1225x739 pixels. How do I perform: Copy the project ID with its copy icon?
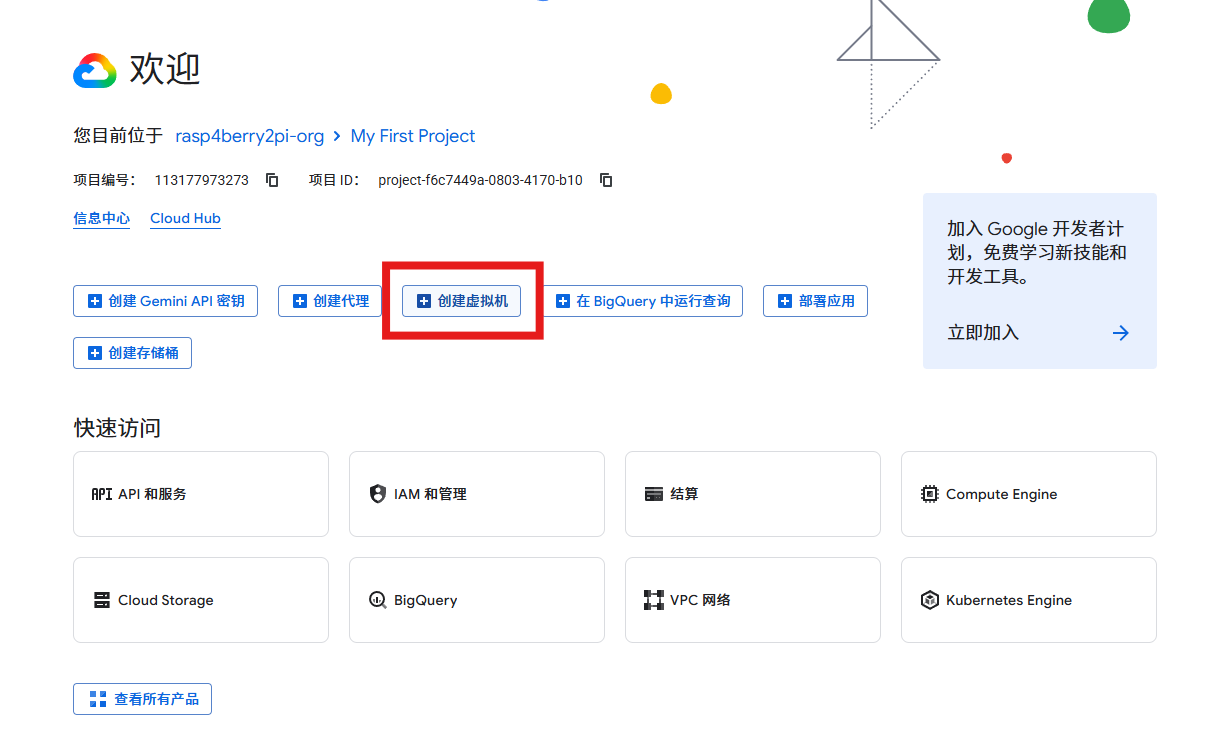(x=606, y=180)
